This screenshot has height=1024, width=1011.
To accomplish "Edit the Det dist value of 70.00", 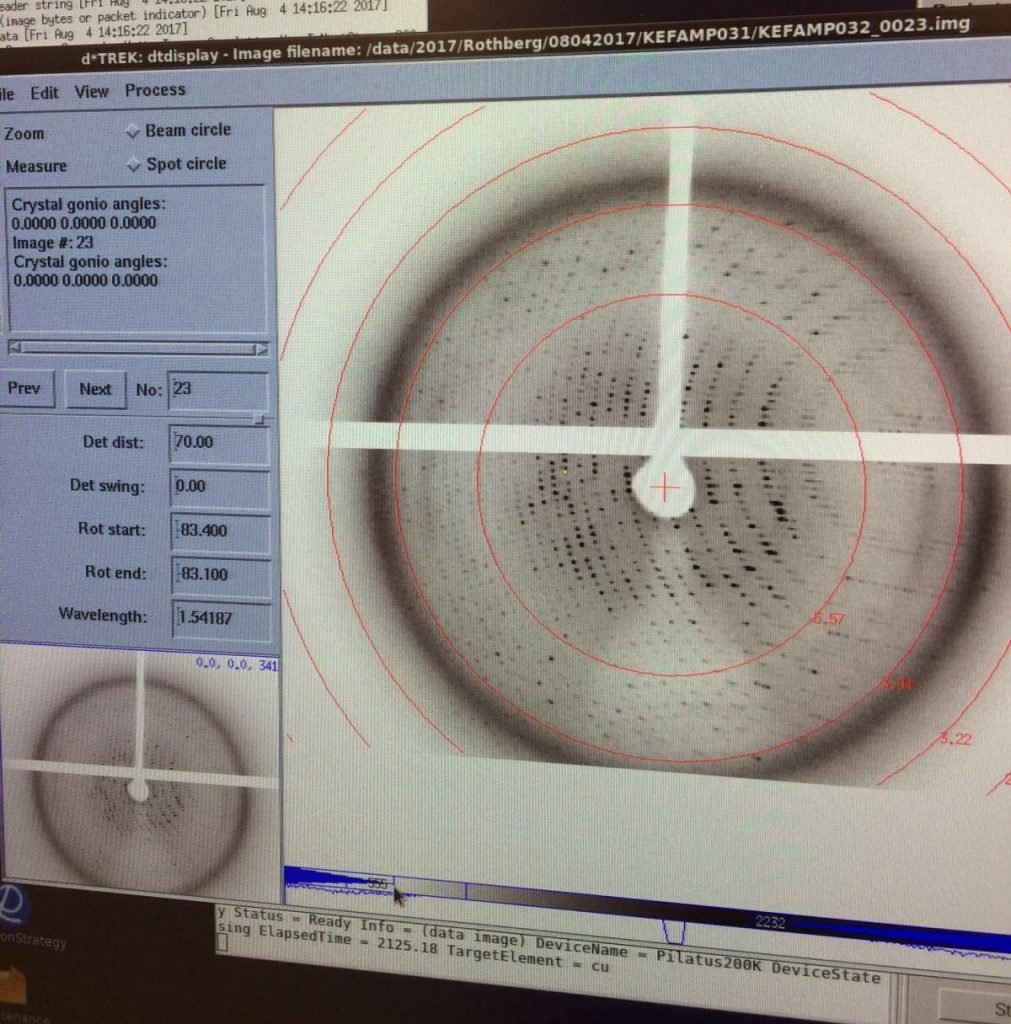I will click(218, 442).
